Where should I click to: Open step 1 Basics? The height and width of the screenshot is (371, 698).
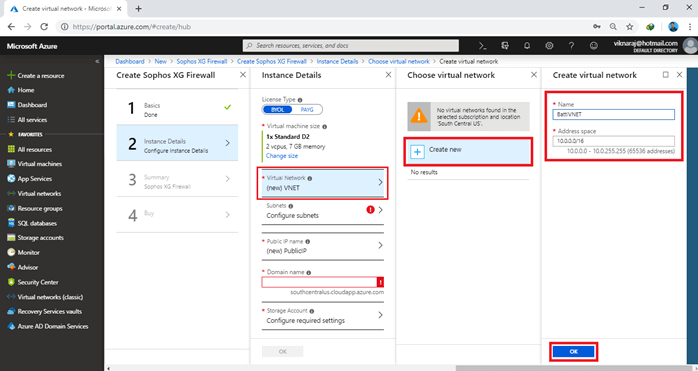(x=177, y=108)
